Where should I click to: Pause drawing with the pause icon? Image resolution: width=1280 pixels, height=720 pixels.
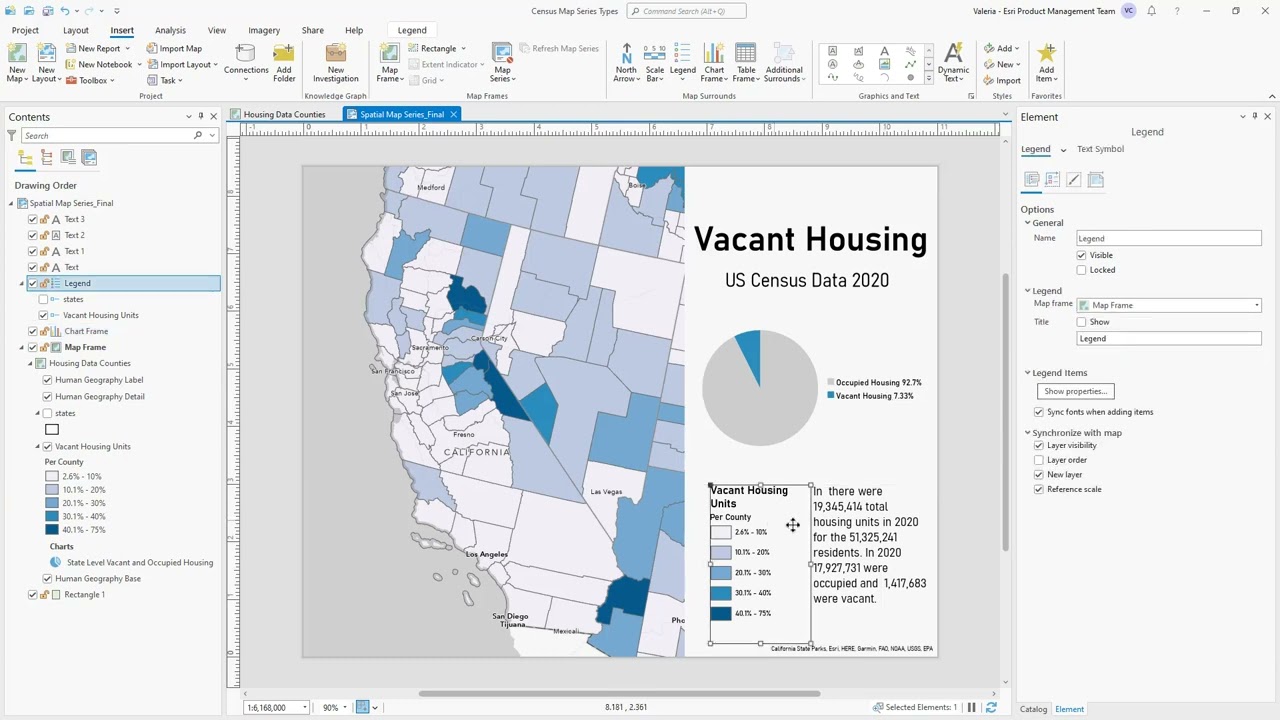pos(971,707)
